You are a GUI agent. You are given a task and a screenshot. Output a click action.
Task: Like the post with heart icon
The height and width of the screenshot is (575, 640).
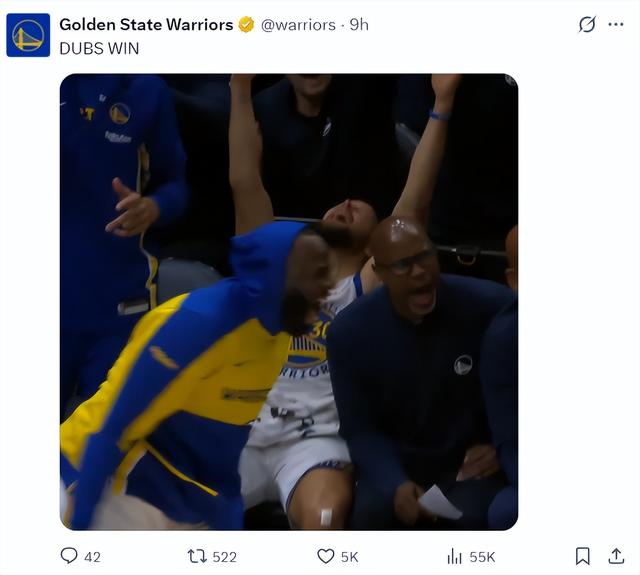click(x=325, y=556)
